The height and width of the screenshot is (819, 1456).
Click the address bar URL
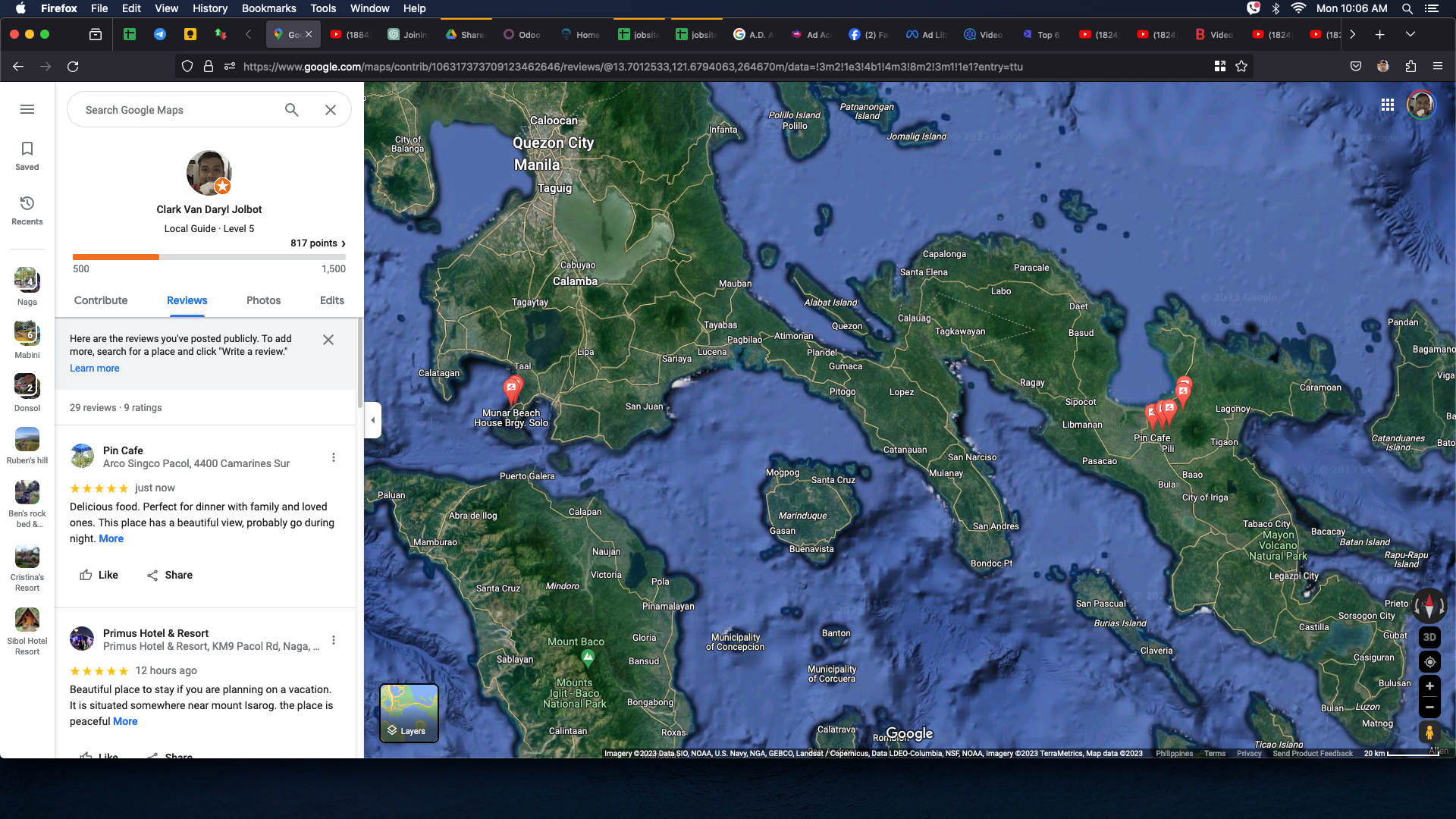pos(633,67)
